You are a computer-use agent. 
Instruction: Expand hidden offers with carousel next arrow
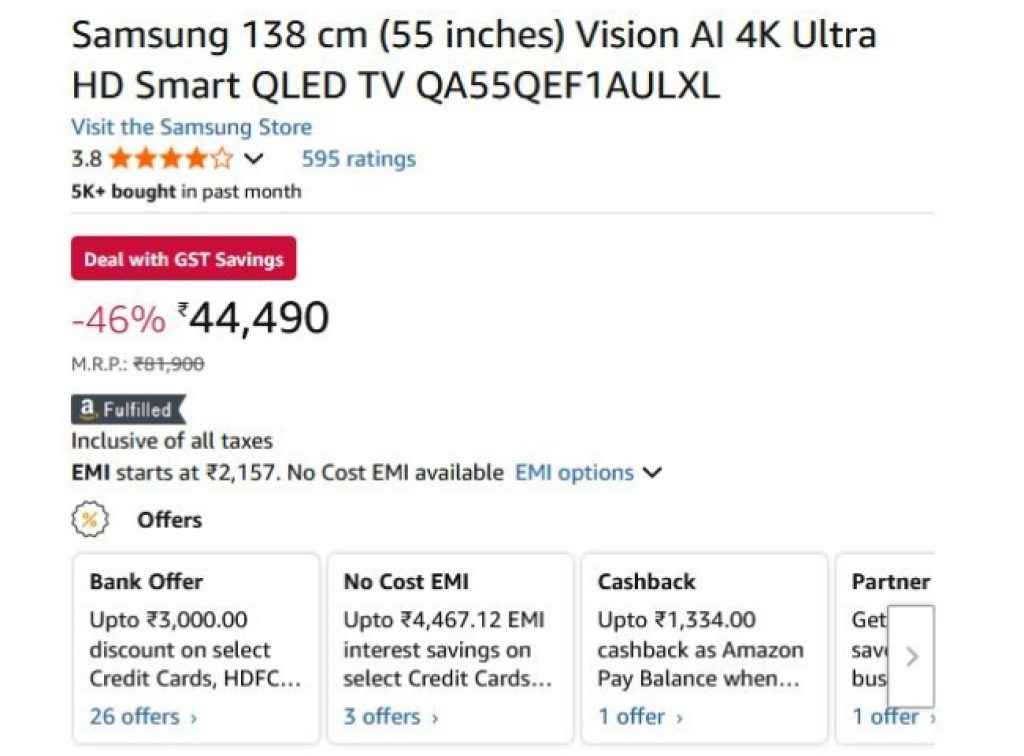(x=911, y=657)
